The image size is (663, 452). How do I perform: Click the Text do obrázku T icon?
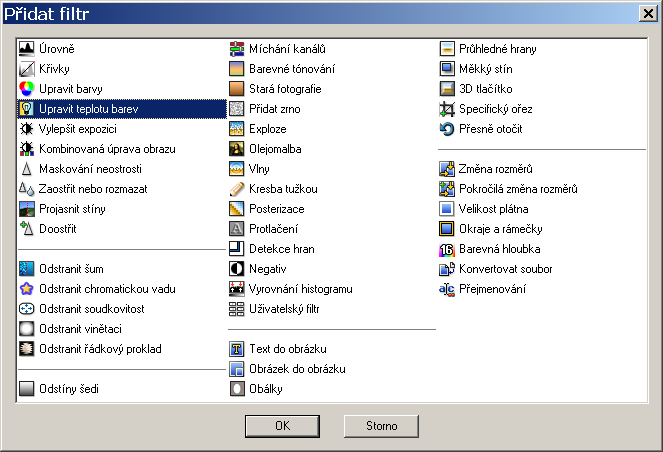pyautogui.click(x=236, y=349)
